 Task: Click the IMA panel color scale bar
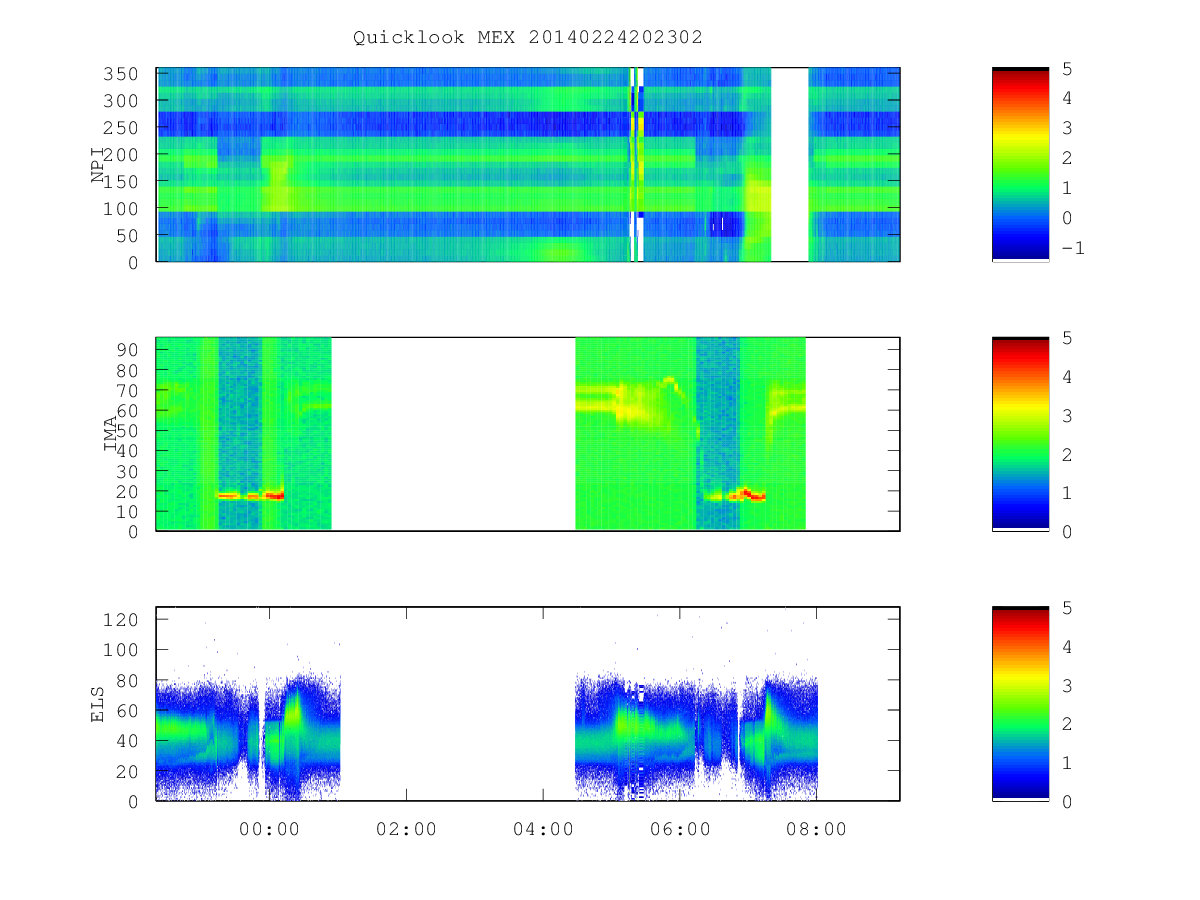1020,433
